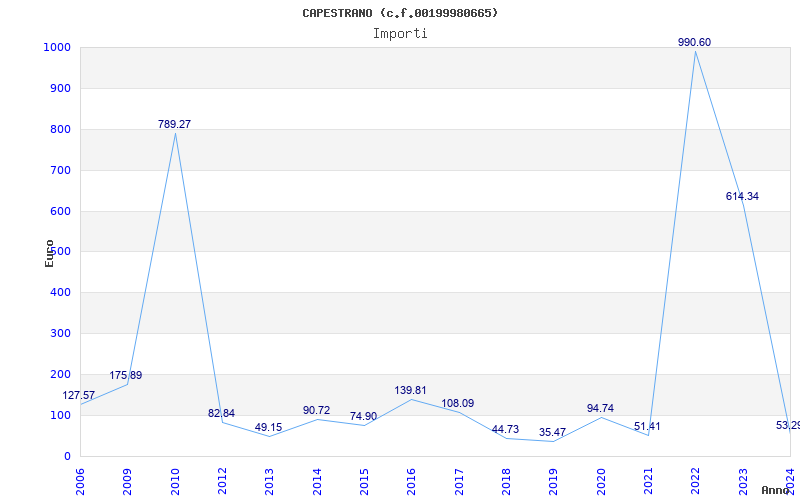This screenshot has width=800, height=500.
Task: Click the 100 y-axis tick label
Action: (x=60, y=415)
